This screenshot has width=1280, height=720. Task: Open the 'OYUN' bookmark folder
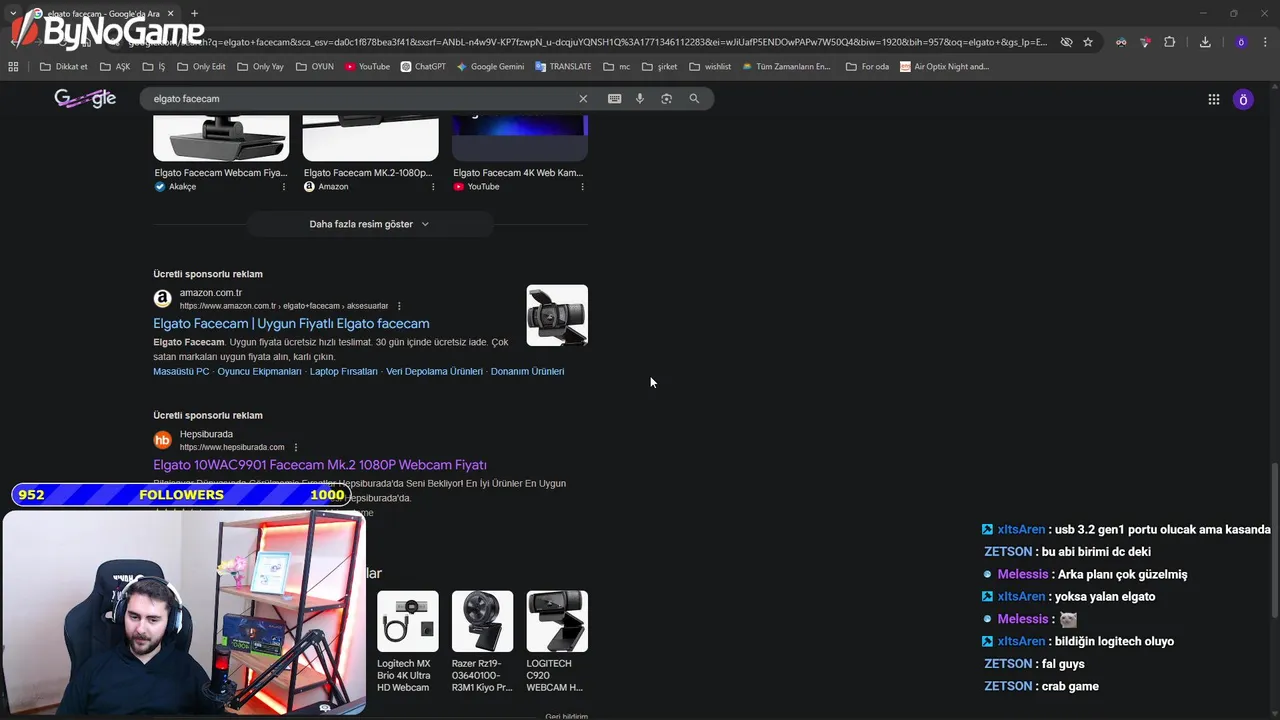[x=315, y=67]
